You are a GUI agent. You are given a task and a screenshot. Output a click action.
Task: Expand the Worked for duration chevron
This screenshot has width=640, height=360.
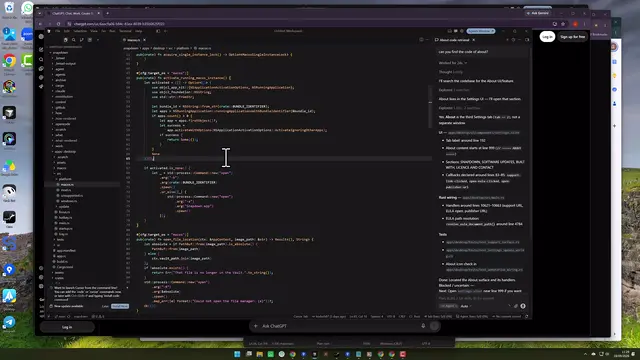466,63
